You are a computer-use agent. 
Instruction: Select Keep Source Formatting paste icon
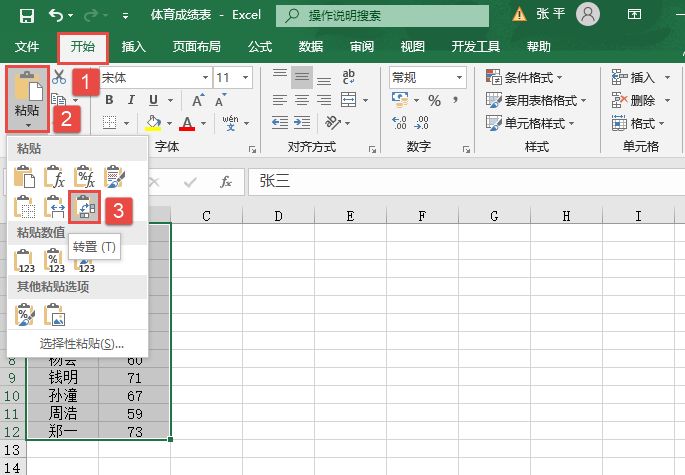[x=114, y=177]
